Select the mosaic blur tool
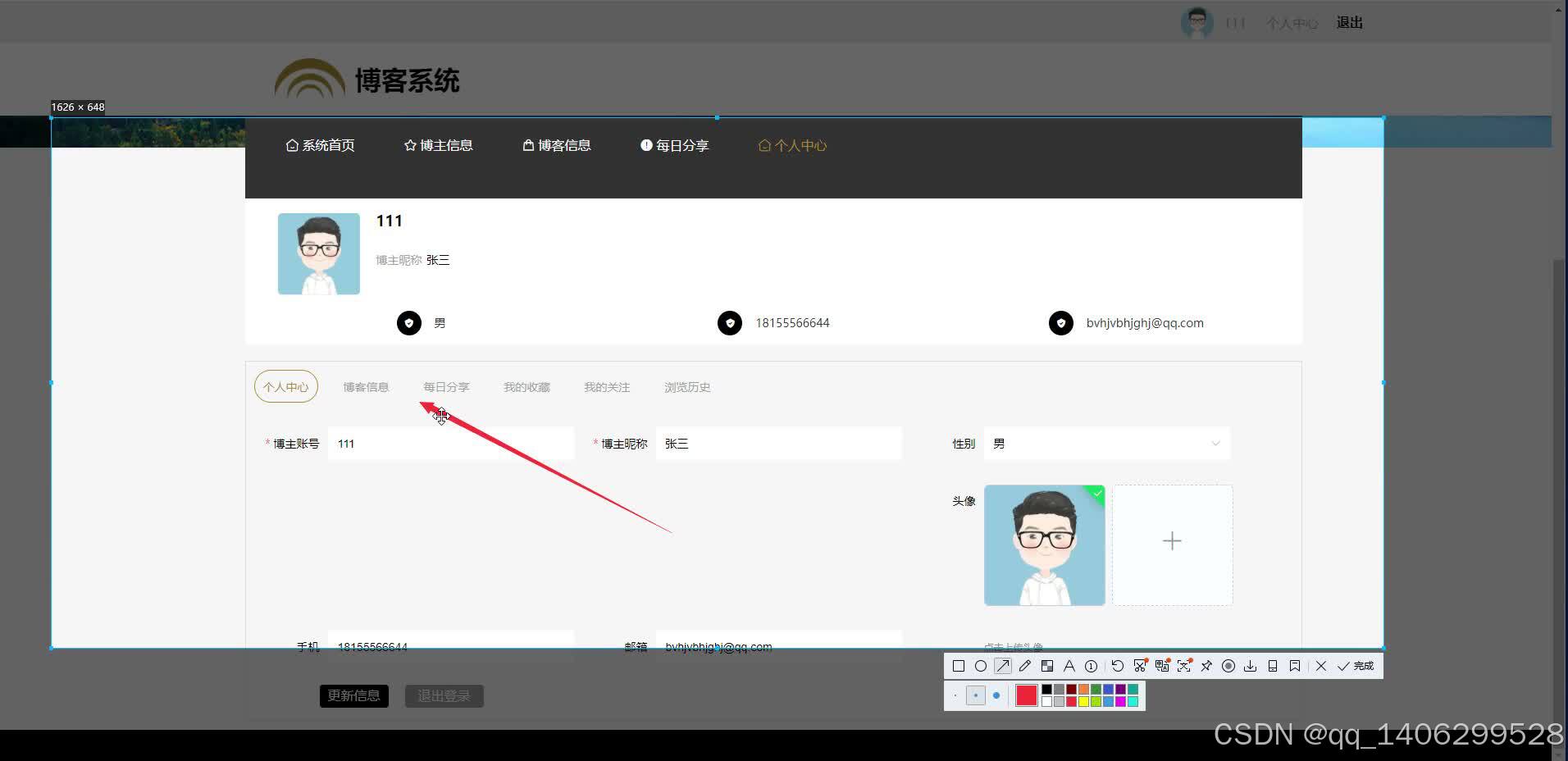Image resolution: width=1568 pixels, height=761 pixels. [x=1047, y=666]
